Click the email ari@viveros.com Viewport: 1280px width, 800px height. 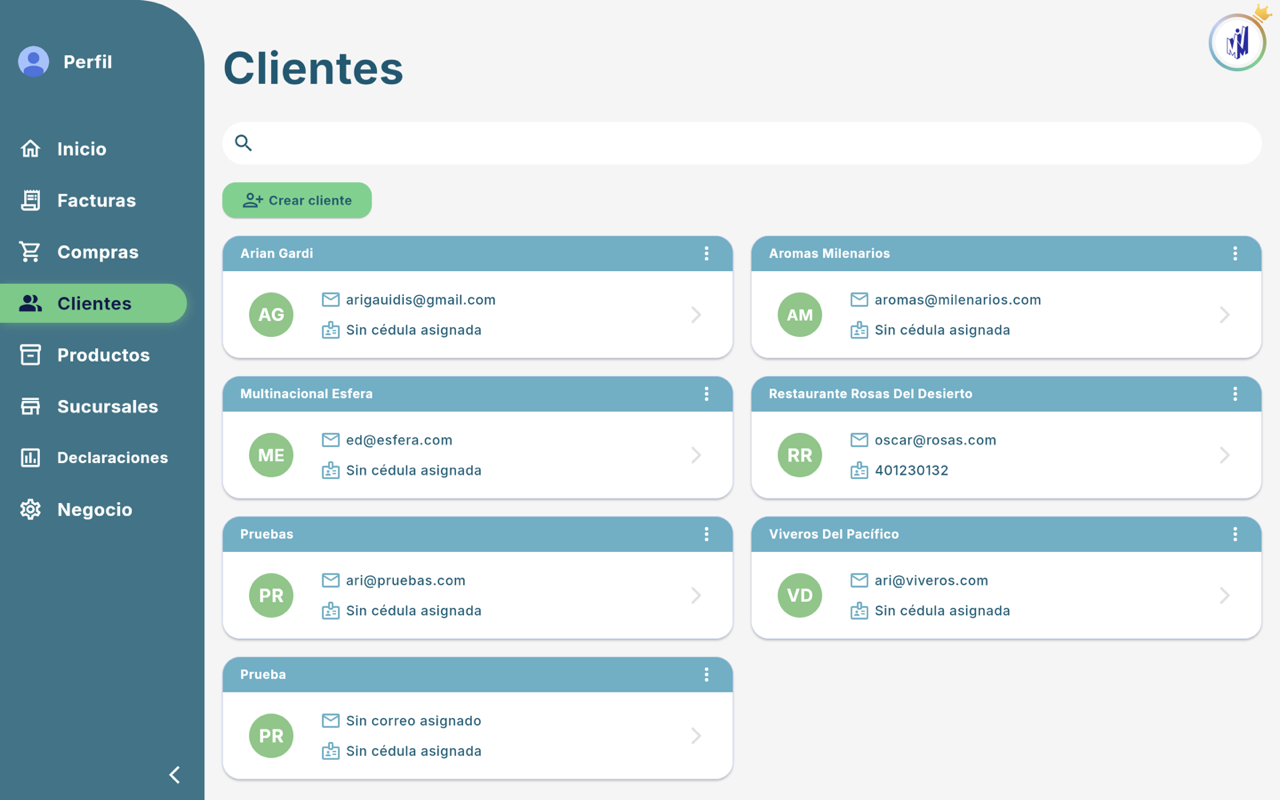[931, 580]
